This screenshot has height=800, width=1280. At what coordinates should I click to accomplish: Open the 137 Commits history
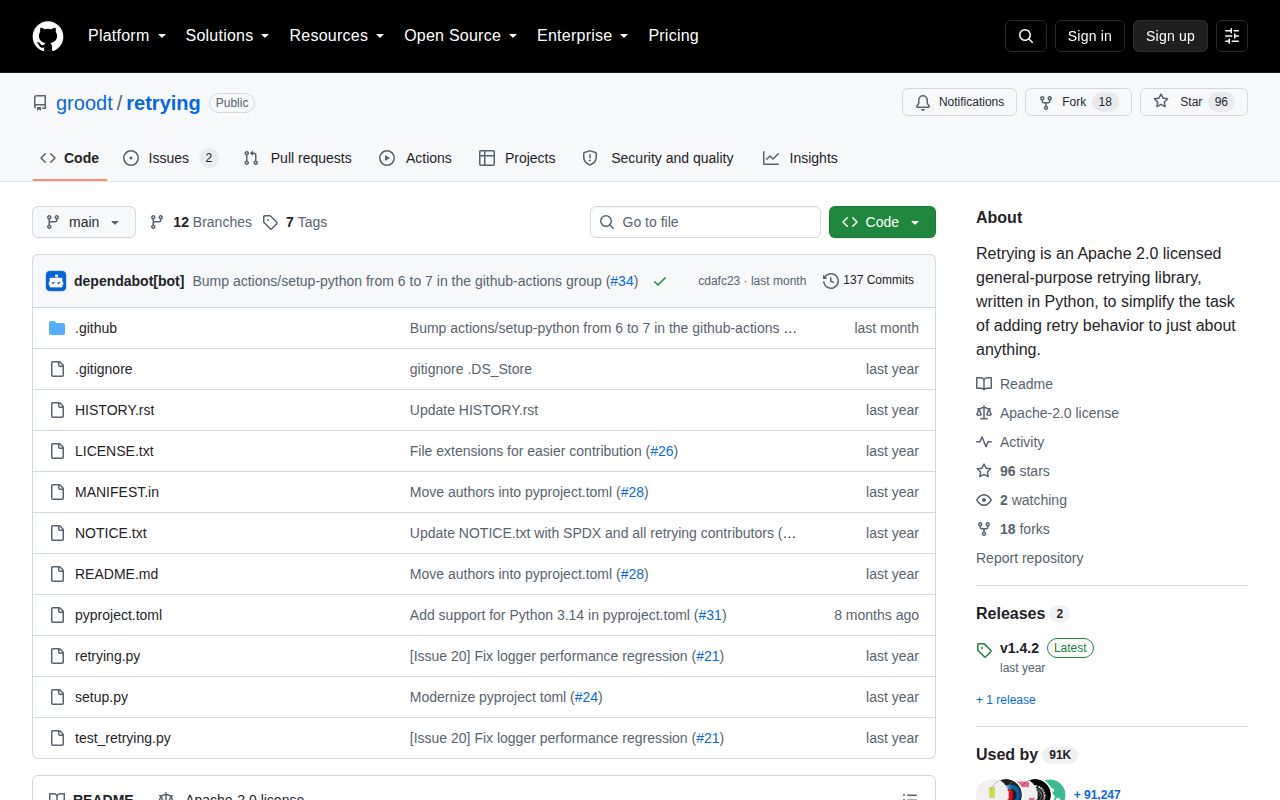tap(868, 280)
